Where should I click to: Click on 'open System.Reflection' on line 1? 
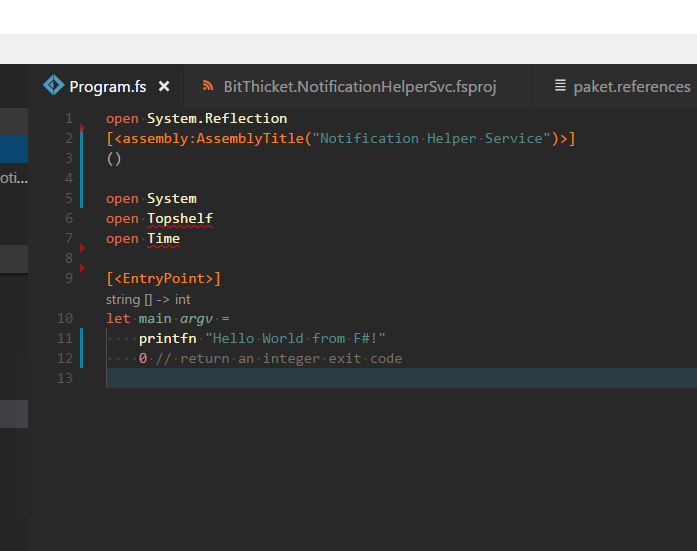(196, 119)
